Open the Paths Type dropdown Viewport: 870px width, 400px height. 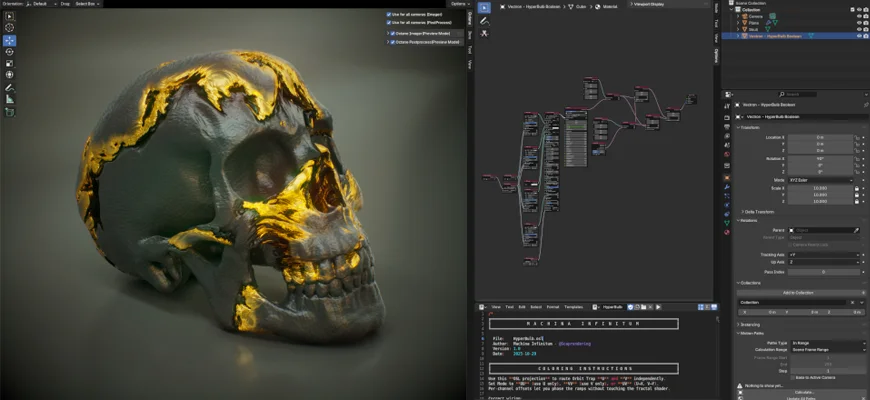[828, 343]
